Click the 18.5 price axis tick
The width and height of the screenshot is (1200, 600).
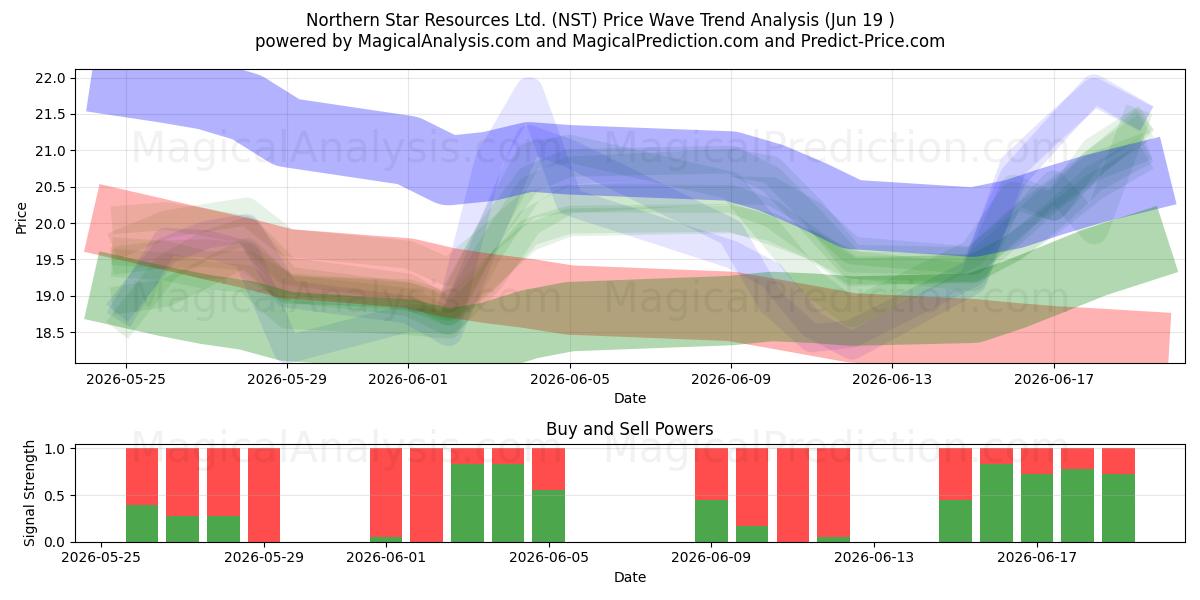pos(52,333)
